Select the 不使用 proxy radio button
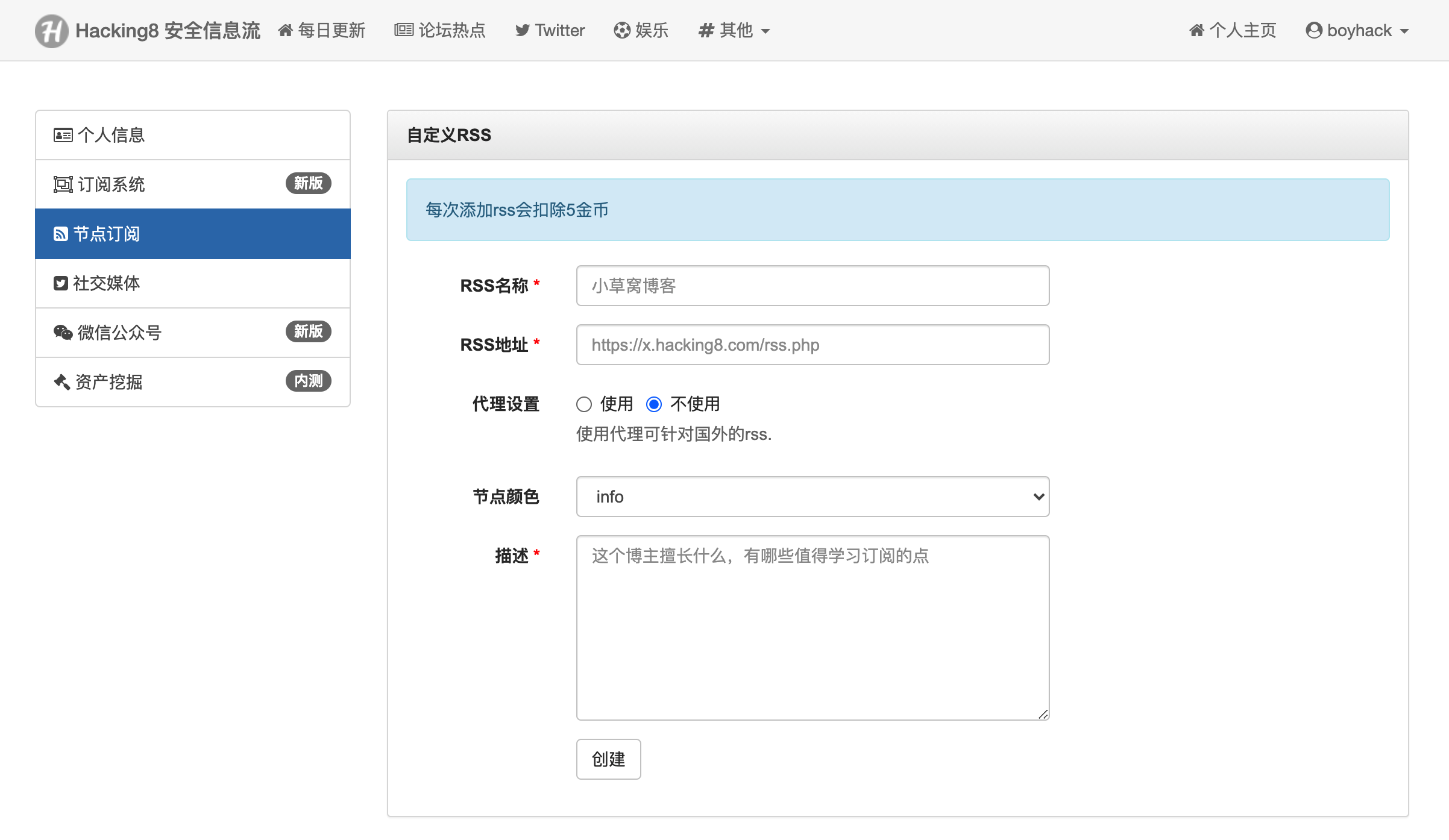This screenshot has width=1449, height=840. (653, 404)
